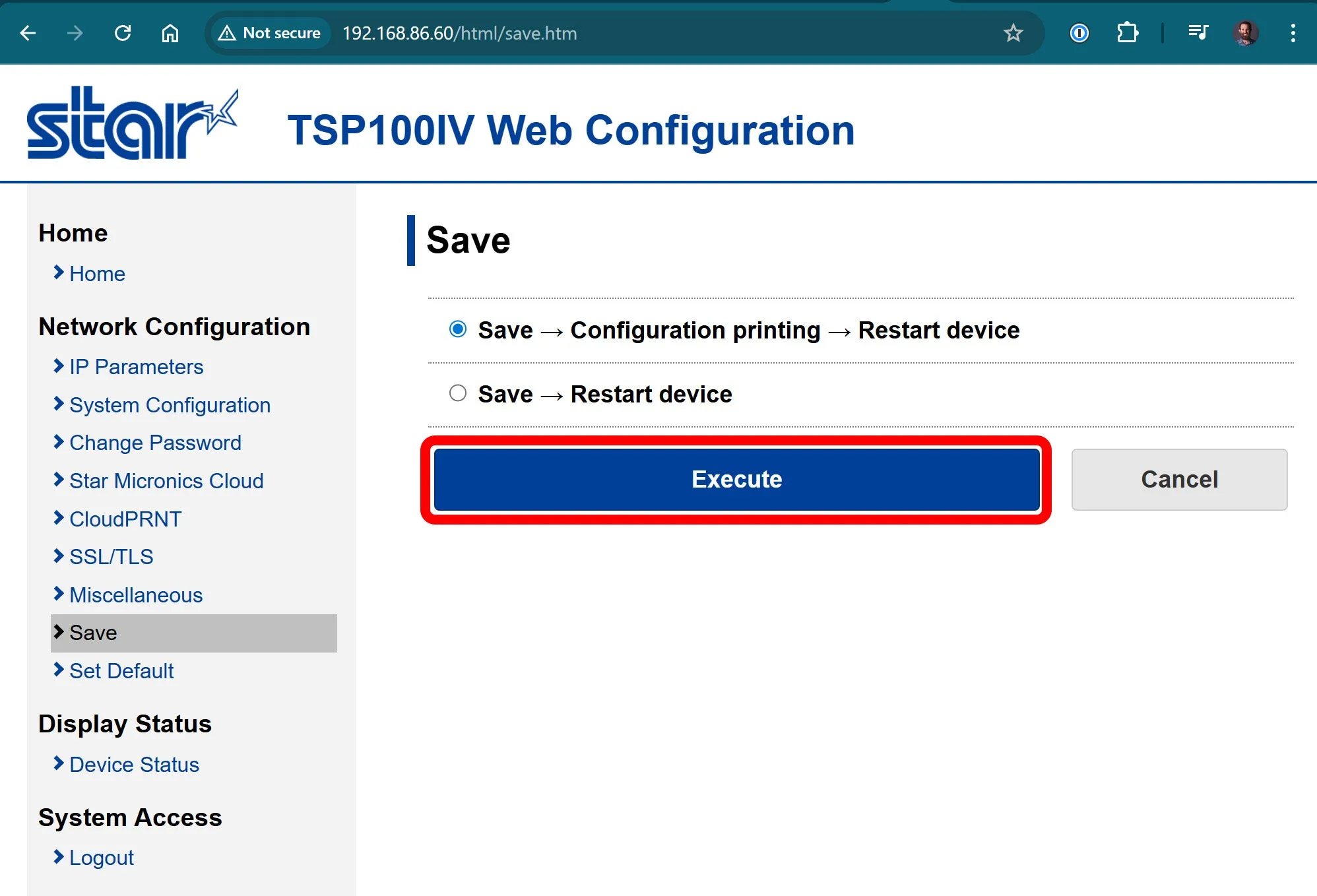Select the Save then Restart device option
This screenshot has height=896, width=1317.
(458, 393)
